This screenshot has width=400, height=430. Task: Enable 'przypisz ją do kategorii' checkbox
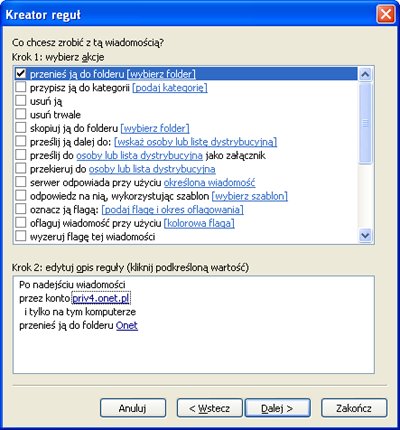click(x=21, y=87)
